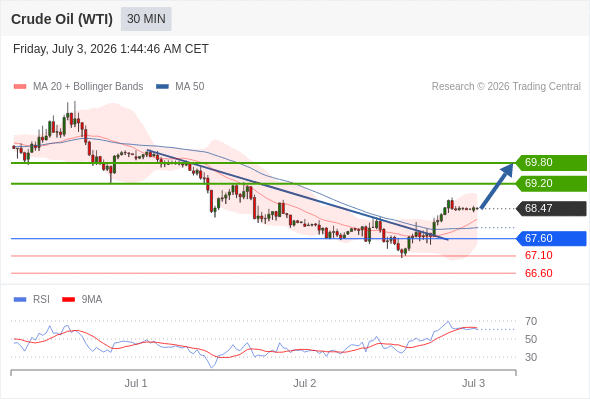The height and width of the screenshot is (400, 590).
Task: Click the red 9MA legend swatch
Action: click(68, 300)
